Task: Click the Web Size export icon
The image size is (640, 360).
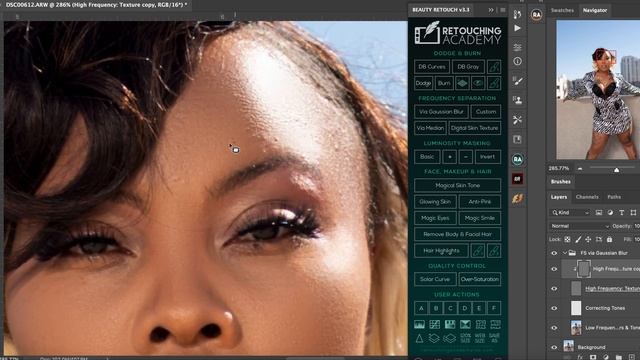Action: [480, 338]
